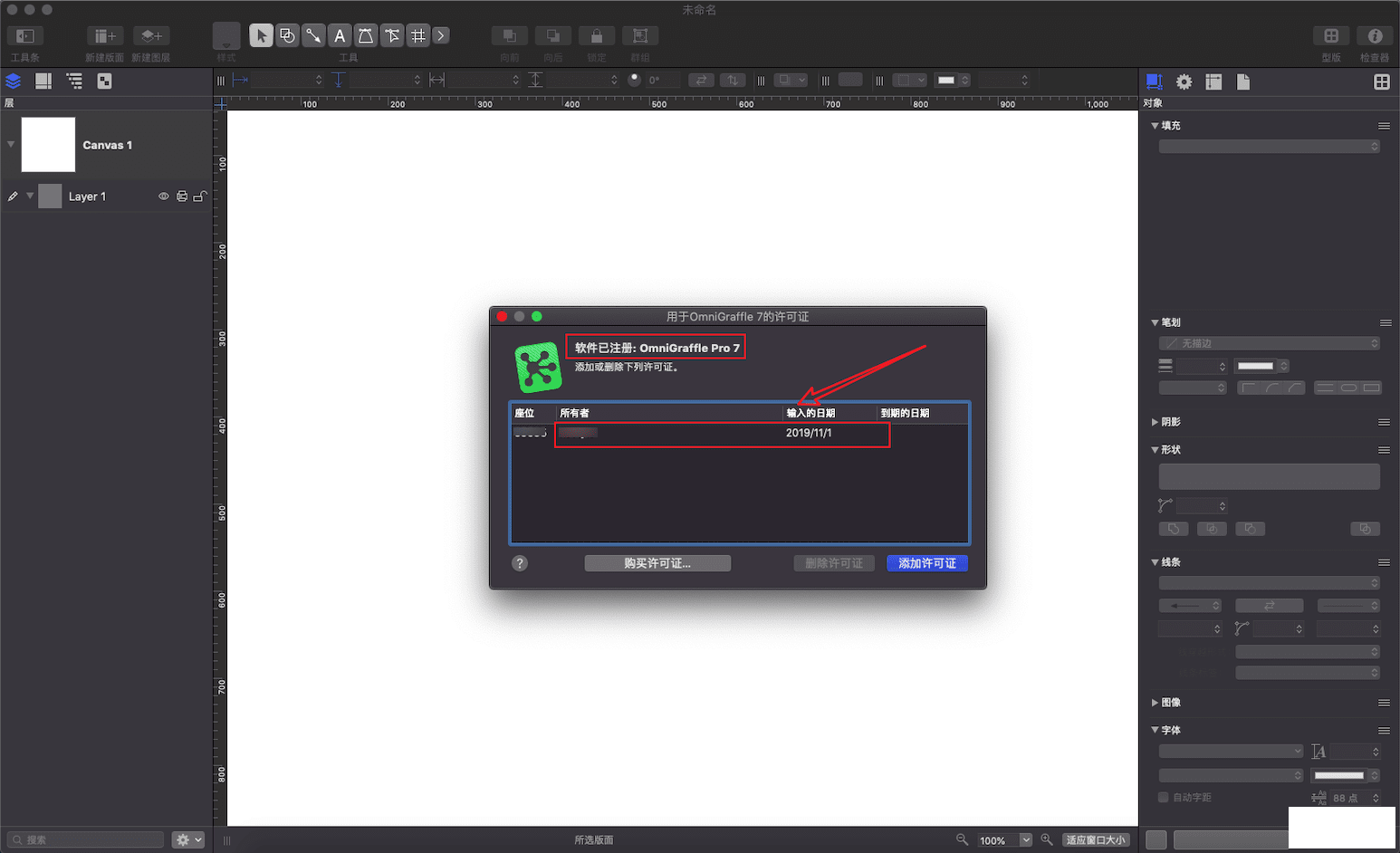Collapse the 笔划 stroke section

[x=1155, y=322]
